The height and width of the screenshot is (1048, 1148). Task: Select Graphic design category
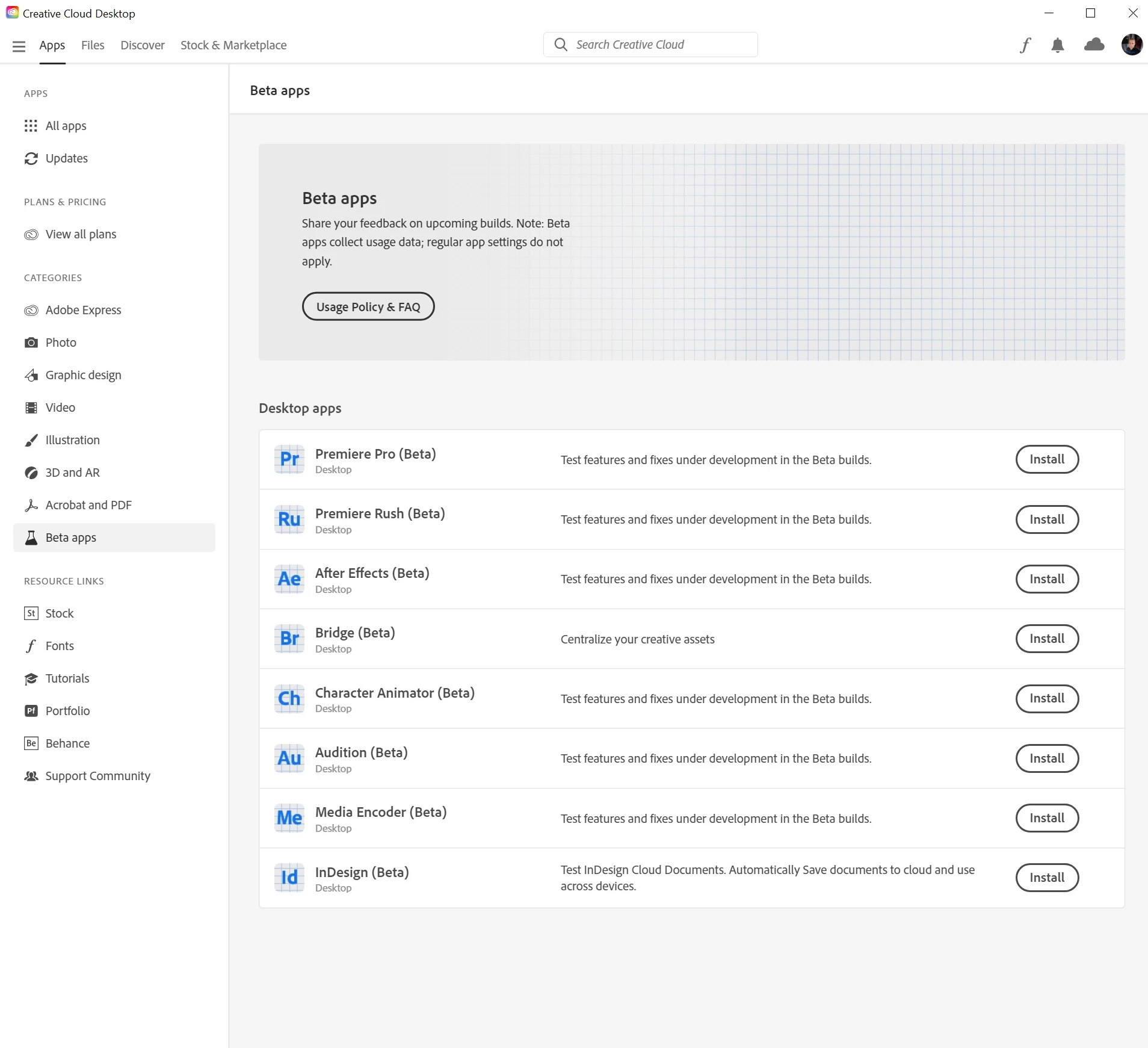point(114,375)
